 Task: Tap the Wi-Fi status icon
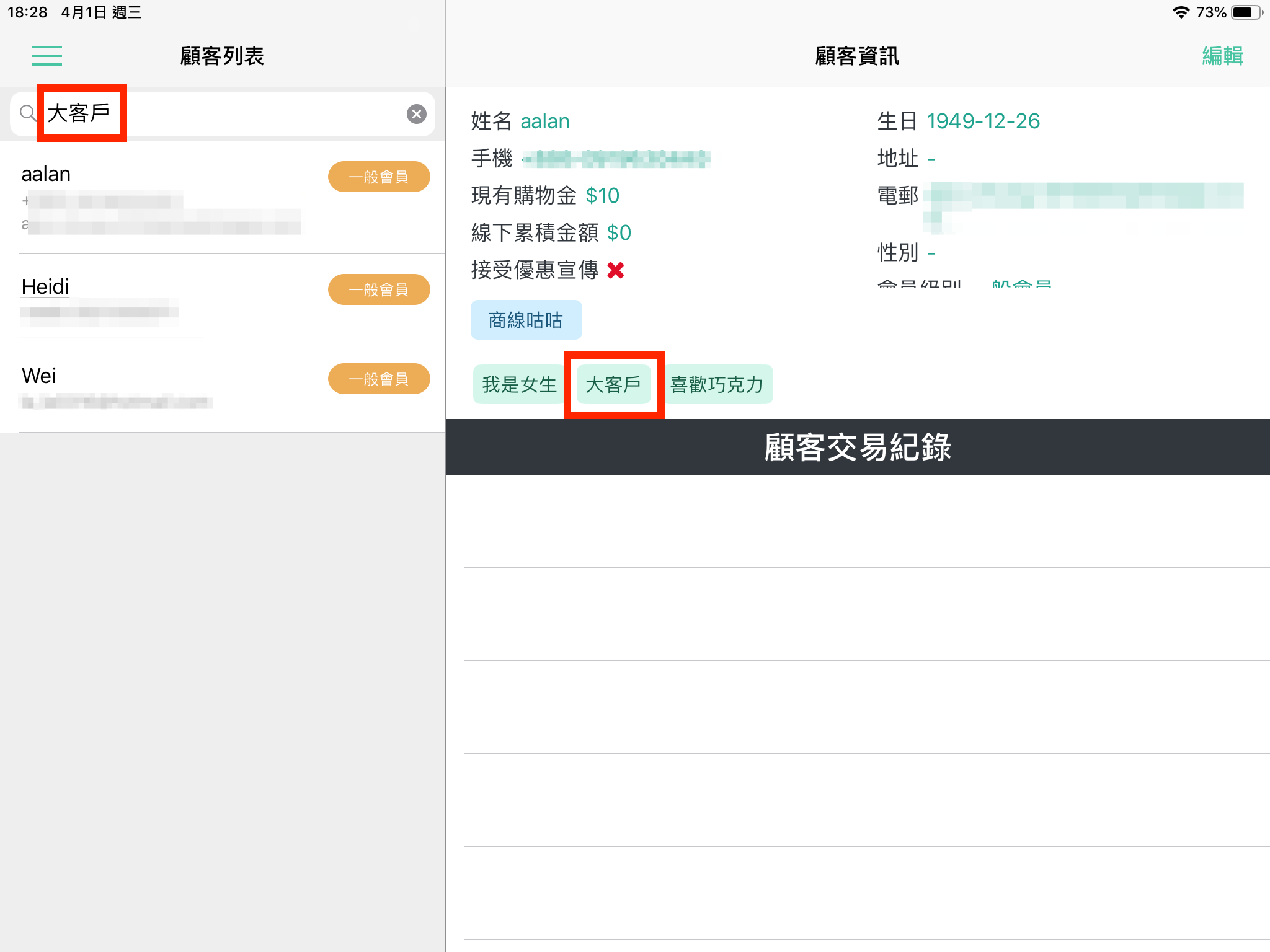click(1181, 12)
